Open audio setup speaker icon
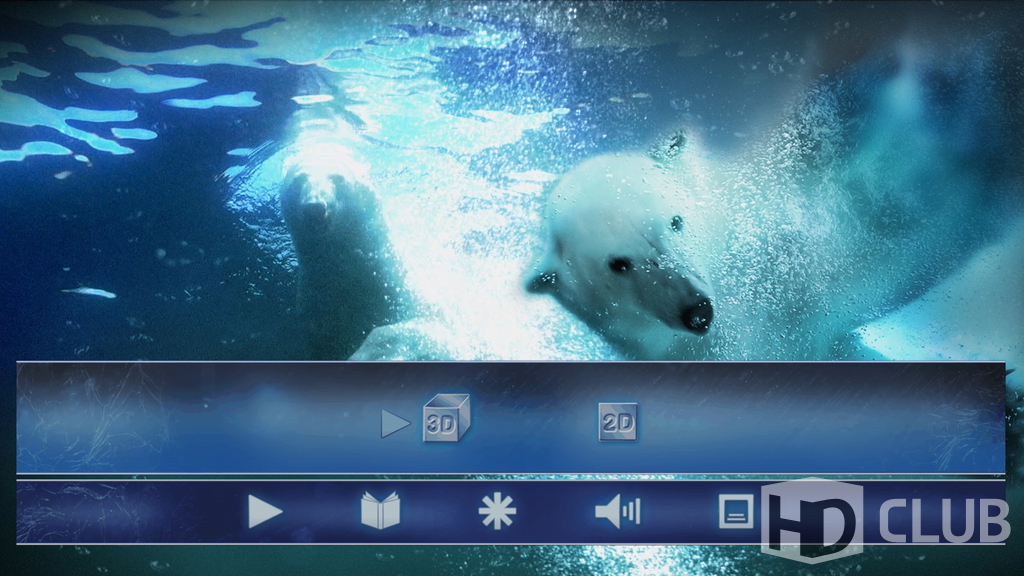 point(618,511)
